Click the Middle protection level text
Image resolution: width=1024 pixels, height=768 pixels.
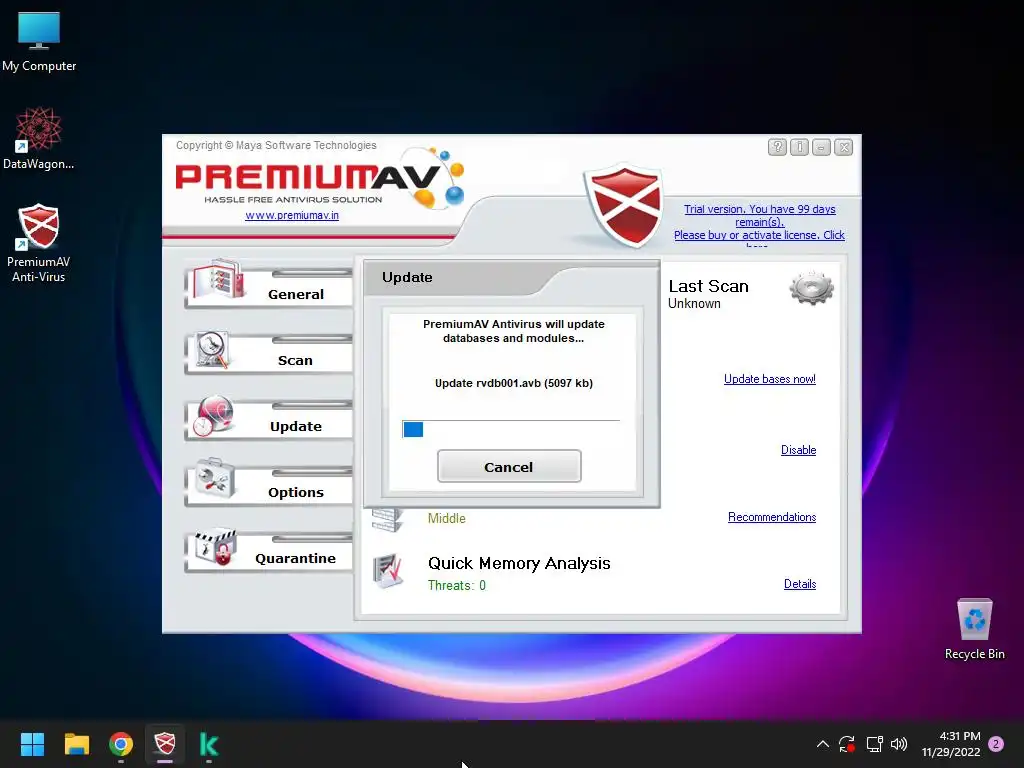point(447,519)
